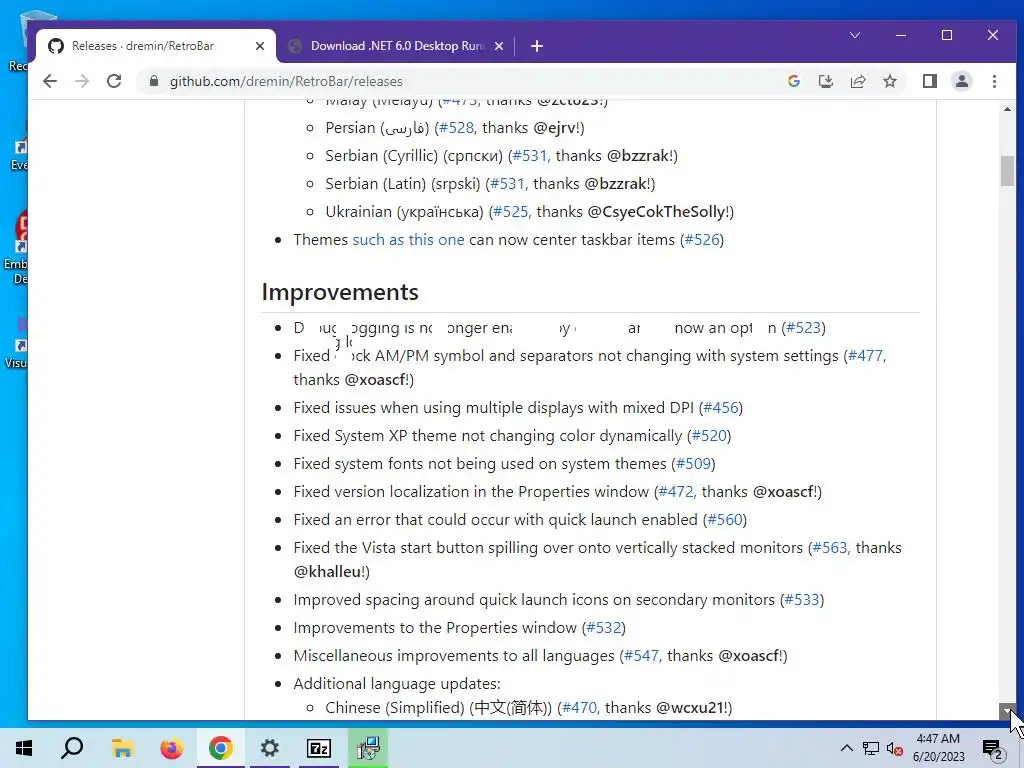Screen dimensions: 1024x768
Task: Reload the GitHub releases page
Action: 114,81
